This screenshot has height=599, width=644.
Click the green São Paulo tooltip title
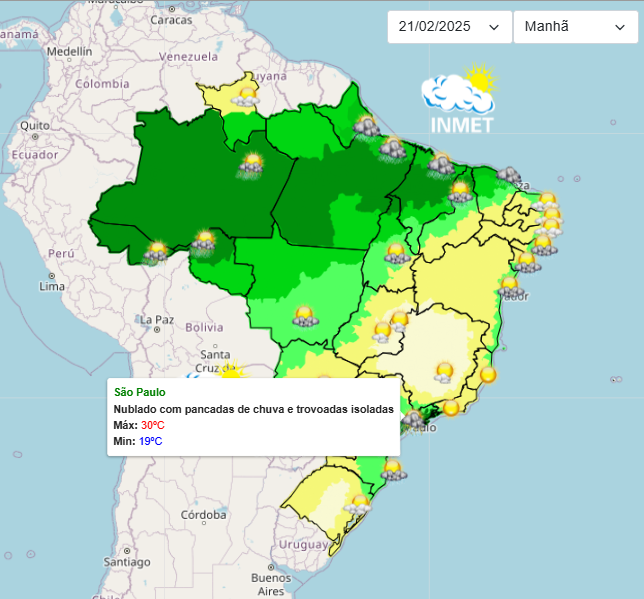point(140,392)
